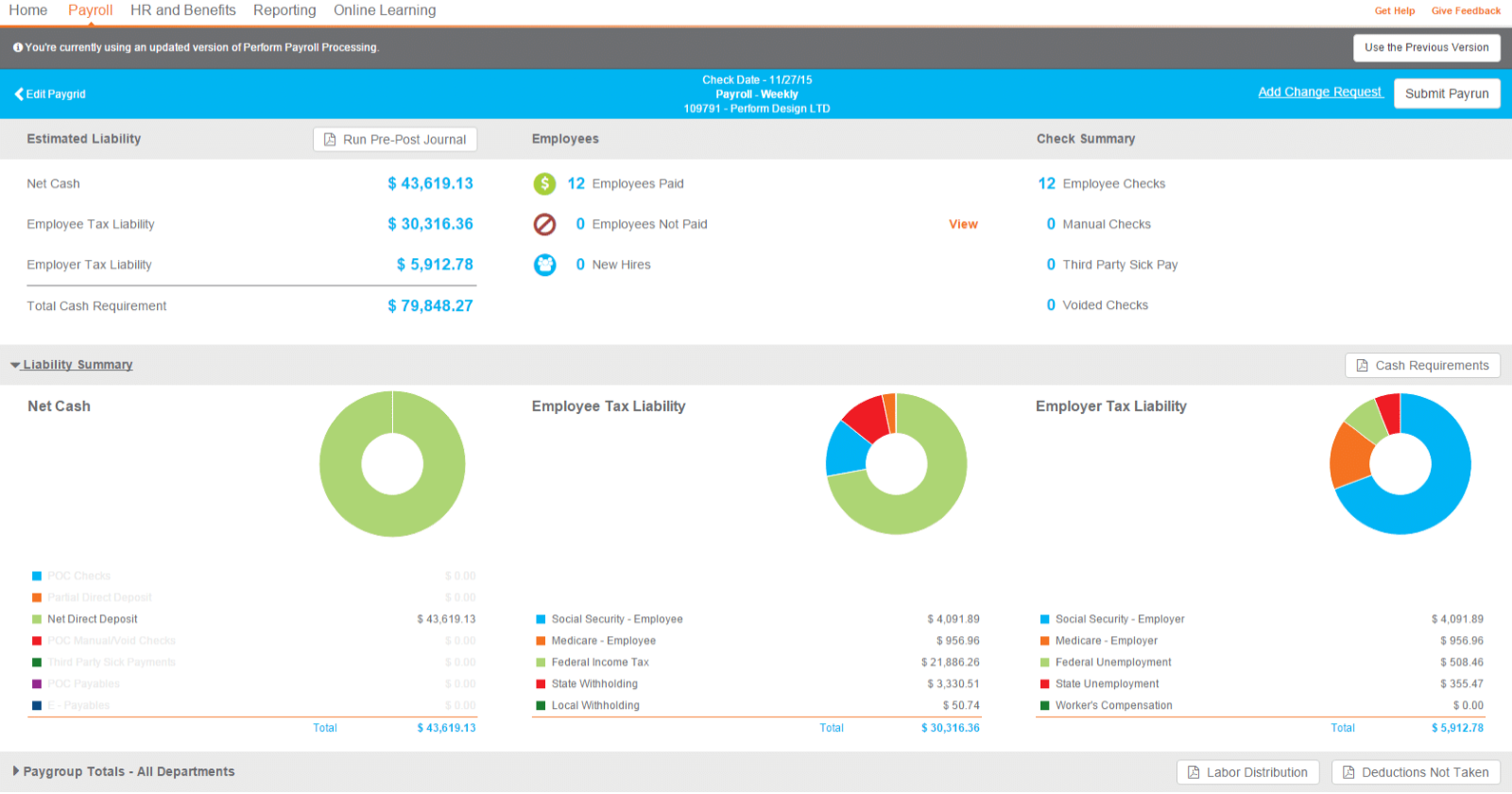Image resolution: width=1512 pixels, height=794 pixels.
Task: Click the PDF icon on Cash Requirements
Action: tap(1362, 366)
